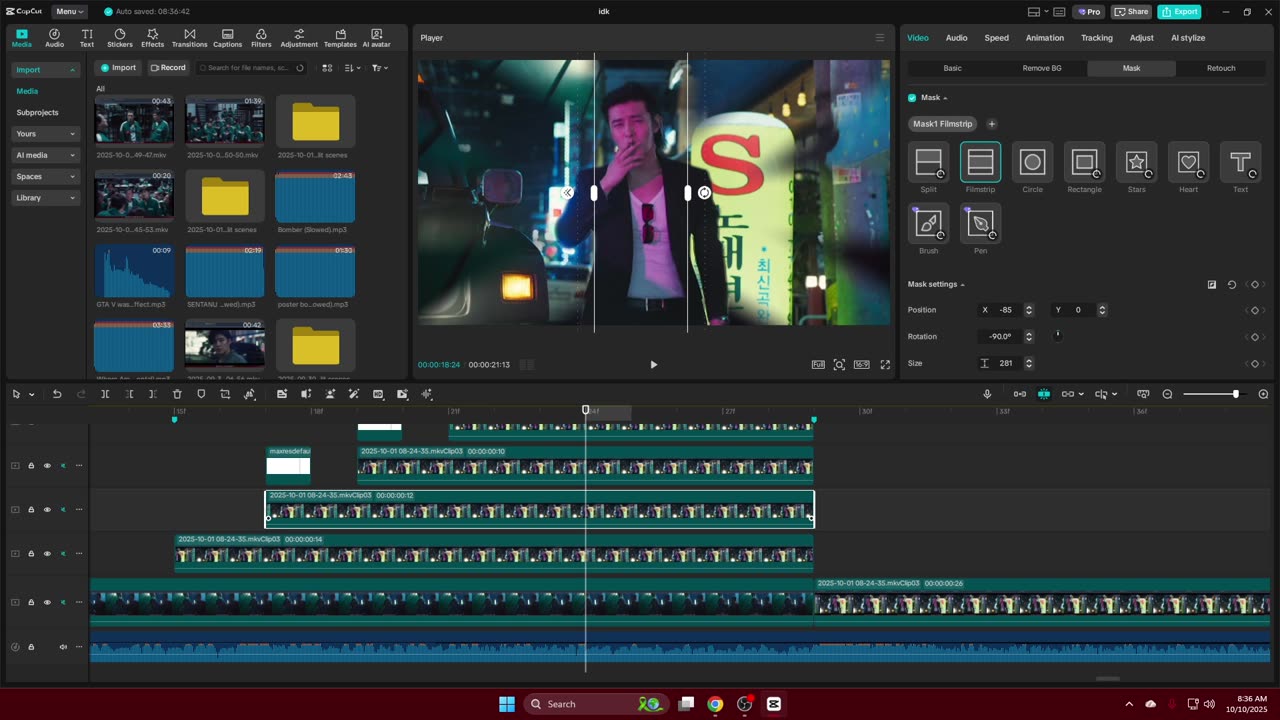Image resolution: width=1280 pixels, height=720 pixels.
Task: Expand the AI media sidebar section
Action: [x=45, y=155]
